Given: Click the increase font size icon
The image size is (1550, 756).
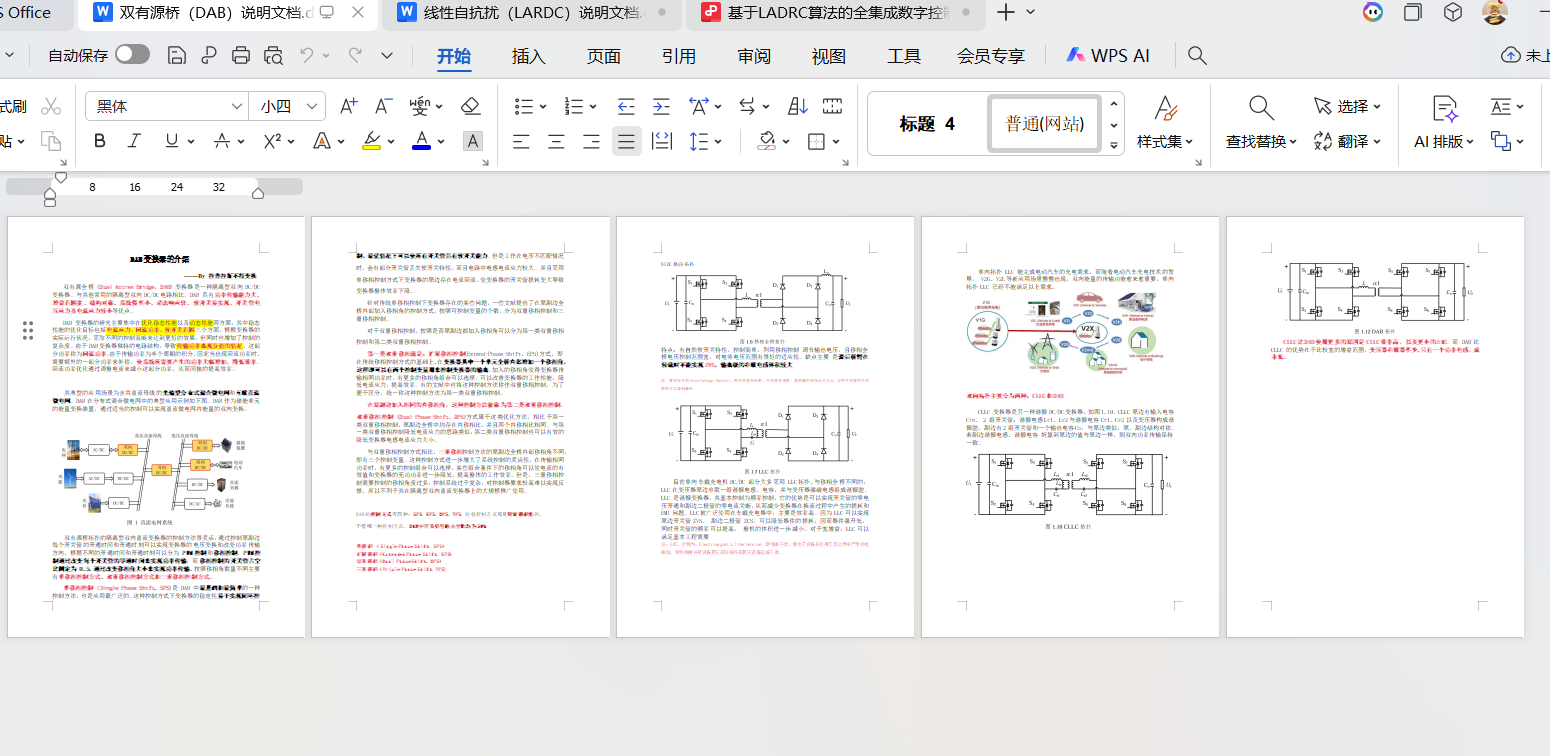Looking at the screenshot, I should (348, 106).
